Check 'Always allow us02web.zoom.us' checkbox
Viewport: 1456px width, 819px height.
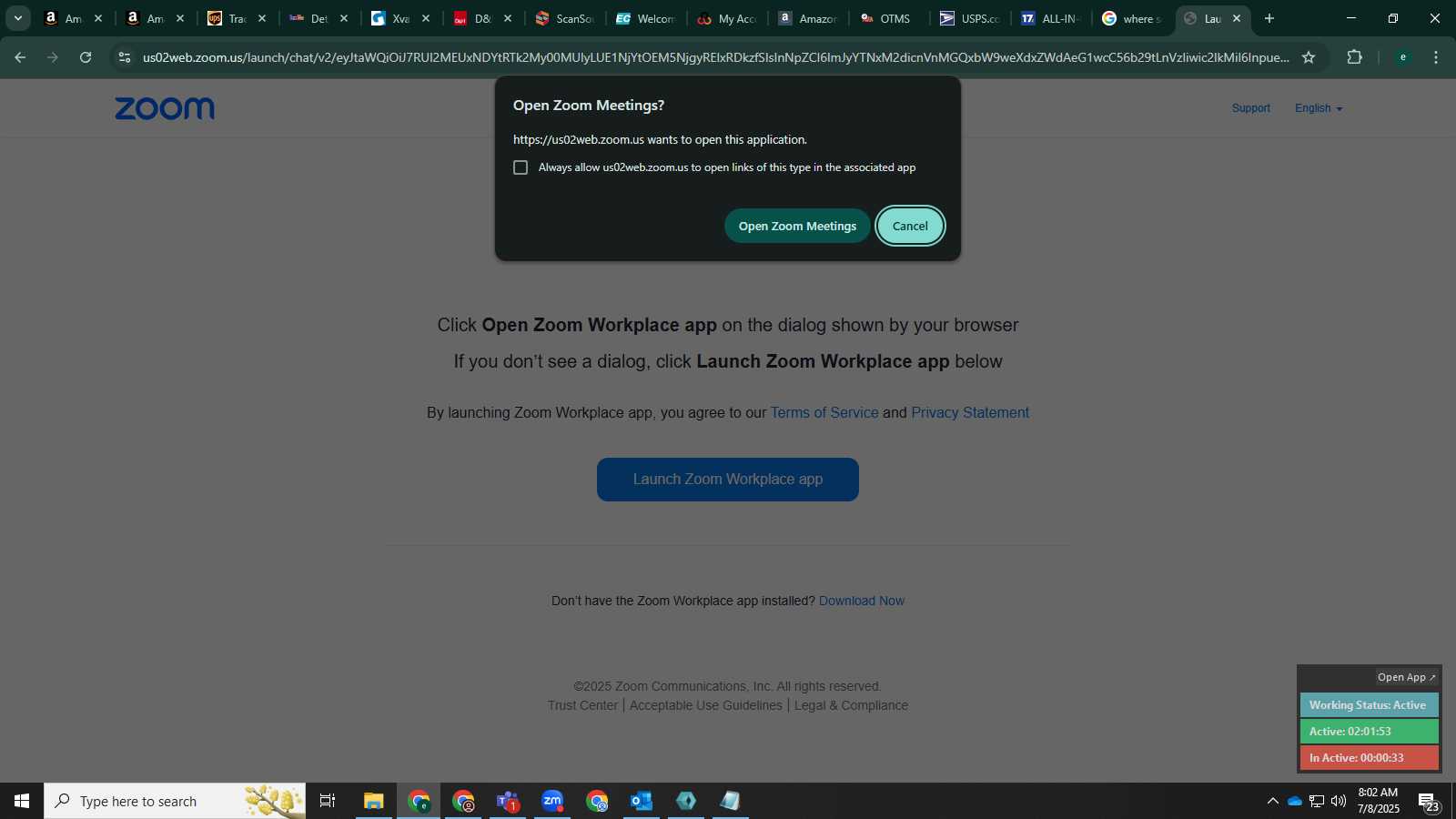521,167
